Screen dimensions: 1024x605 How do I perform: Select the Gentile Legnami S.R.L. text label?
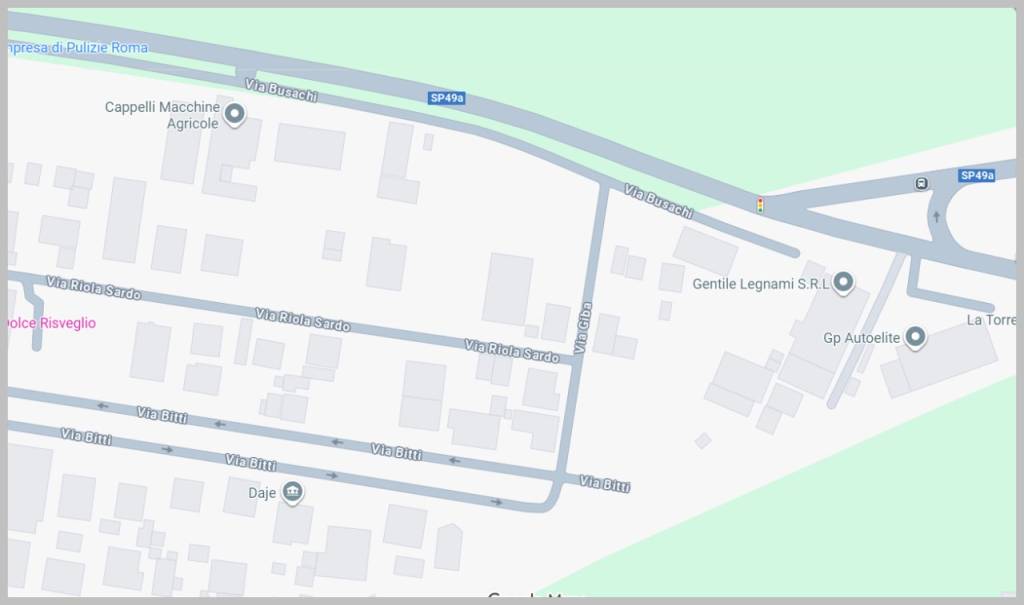(x=761, y=284)
